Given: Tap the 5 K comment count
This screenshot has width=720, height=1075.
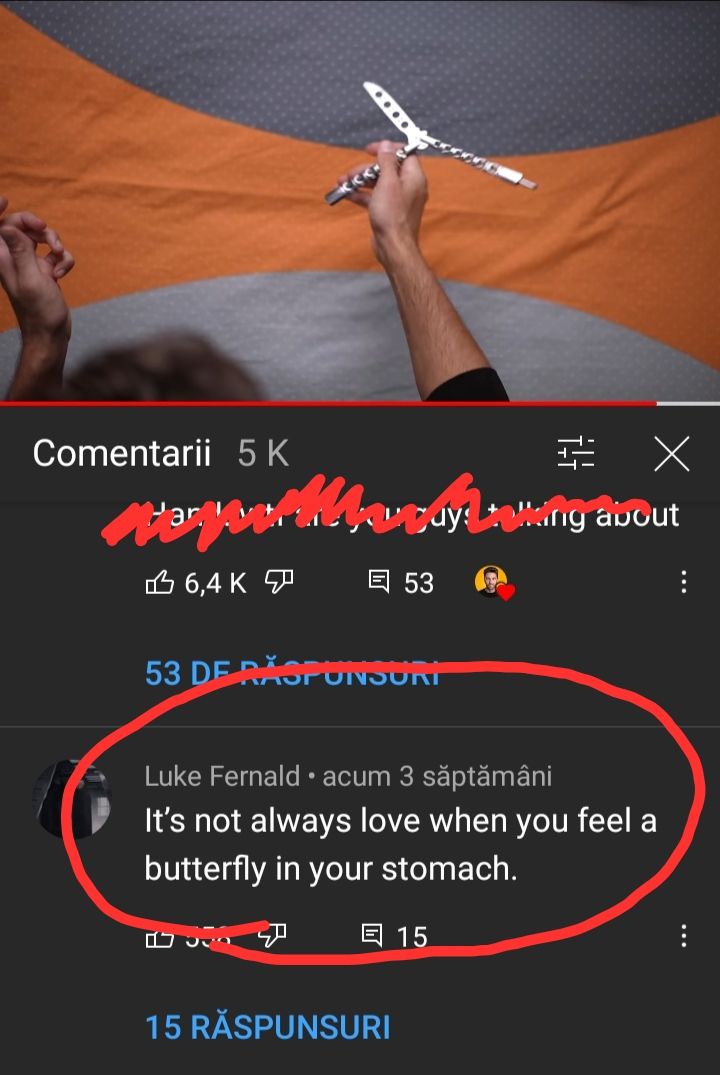Looking at the screenshot, I should [263, 453].
